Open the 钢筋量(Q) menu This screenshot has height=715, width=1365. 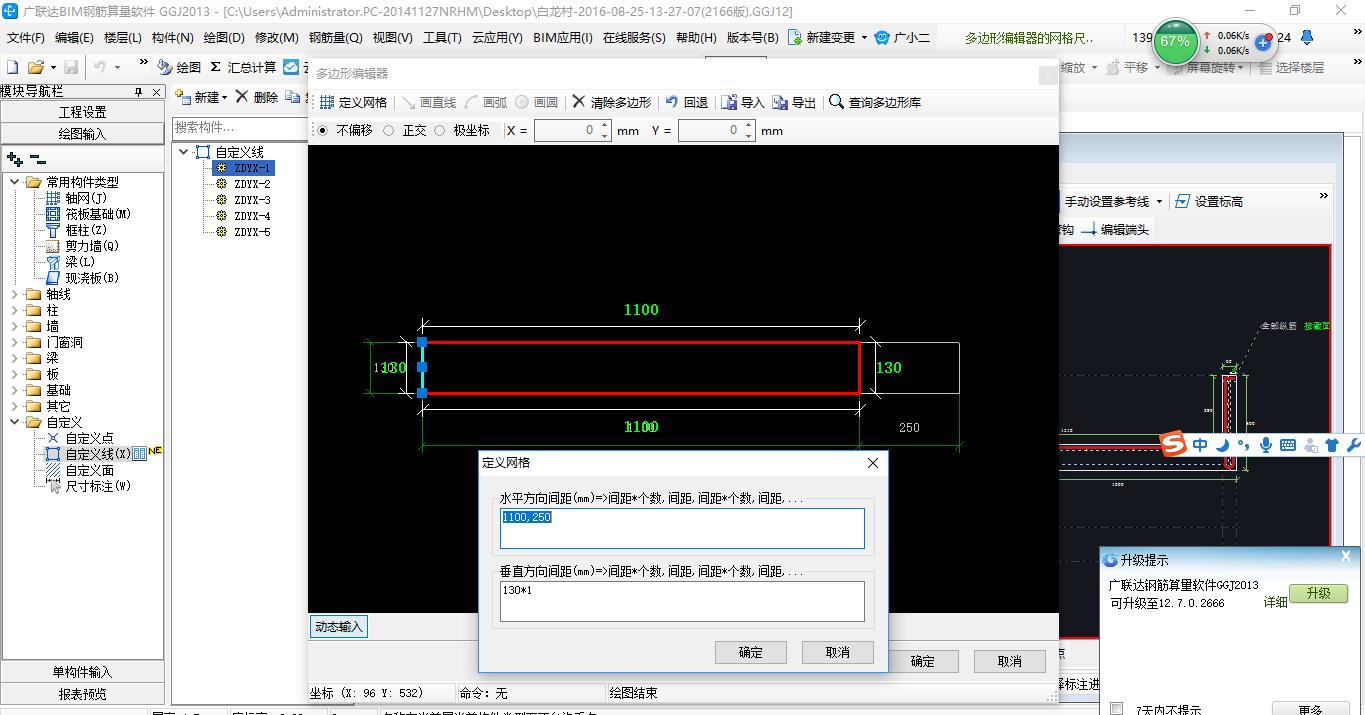pos(335,38)
